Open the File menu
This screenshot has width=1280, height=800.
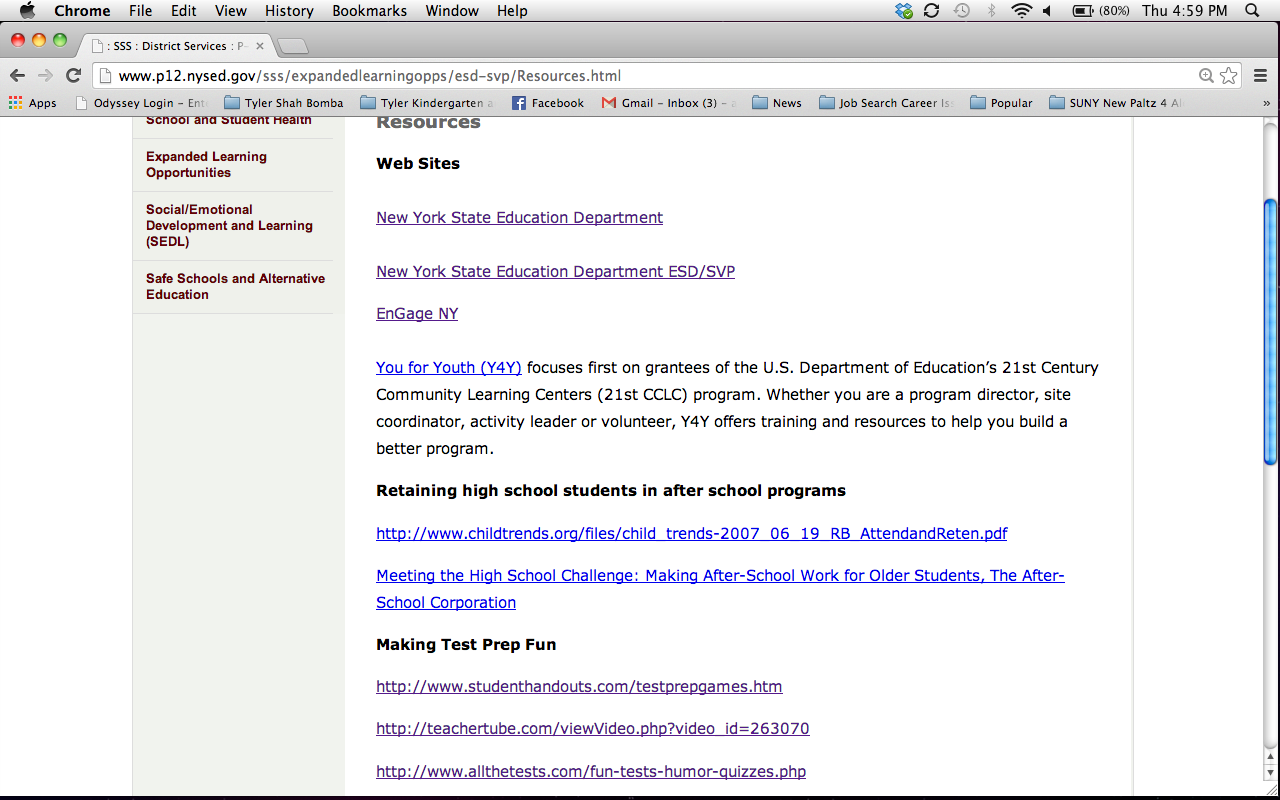click(x=140, y=11)
